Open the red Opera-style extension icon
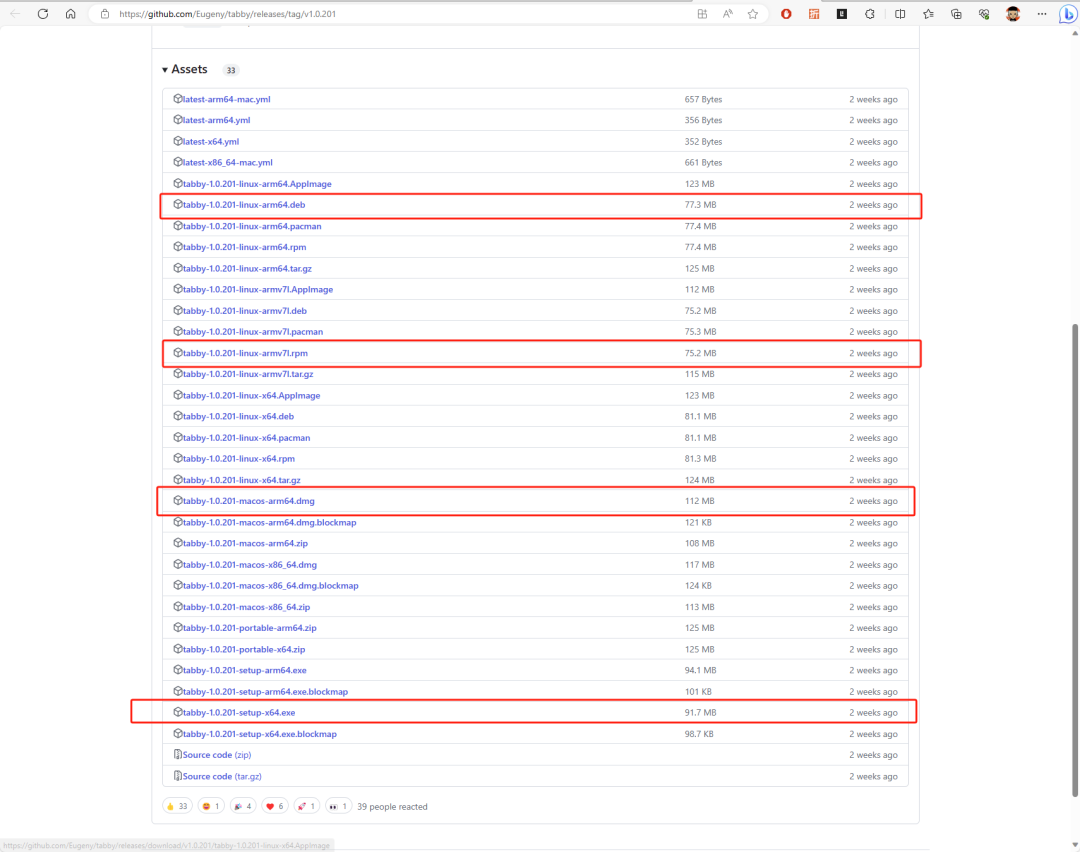This screenshot has width=1080, height=852. coord(786,14)
